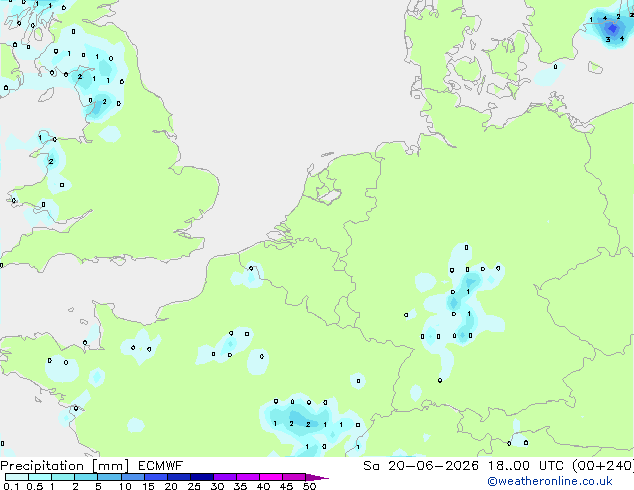Click the 20–25 mm legend color swatch
The height and width of the screenshot is (490, 634).
[x=178, y=477]
